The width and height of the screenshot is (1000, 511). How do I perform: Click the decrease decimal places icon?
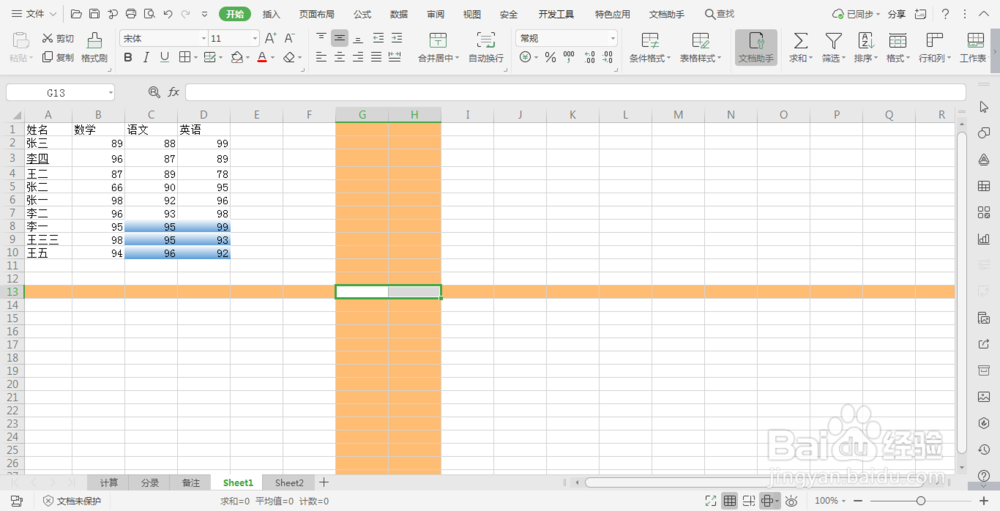[608, 57]
